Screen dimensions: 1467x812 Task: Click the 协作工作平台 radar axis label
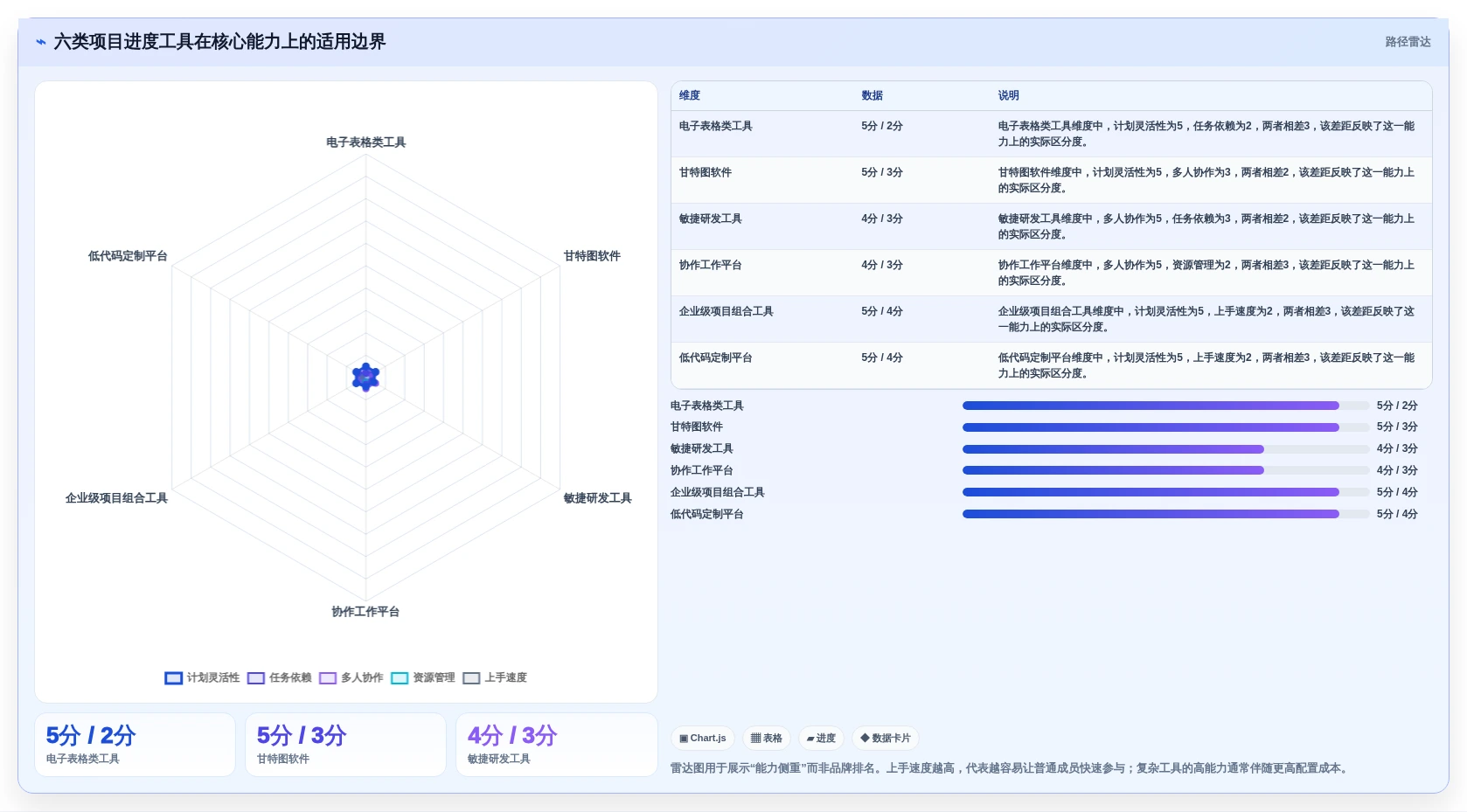365,612
